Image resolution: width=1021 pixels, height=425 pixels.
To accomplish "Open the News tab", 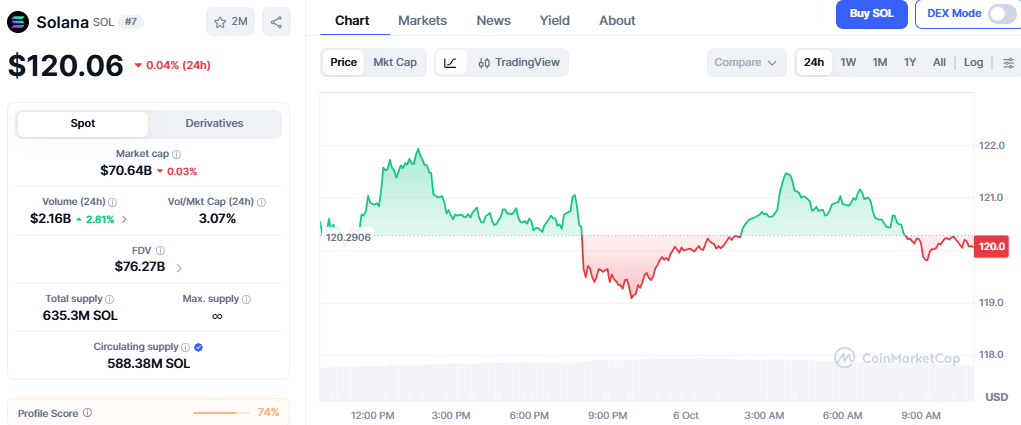I will [494, 20].
